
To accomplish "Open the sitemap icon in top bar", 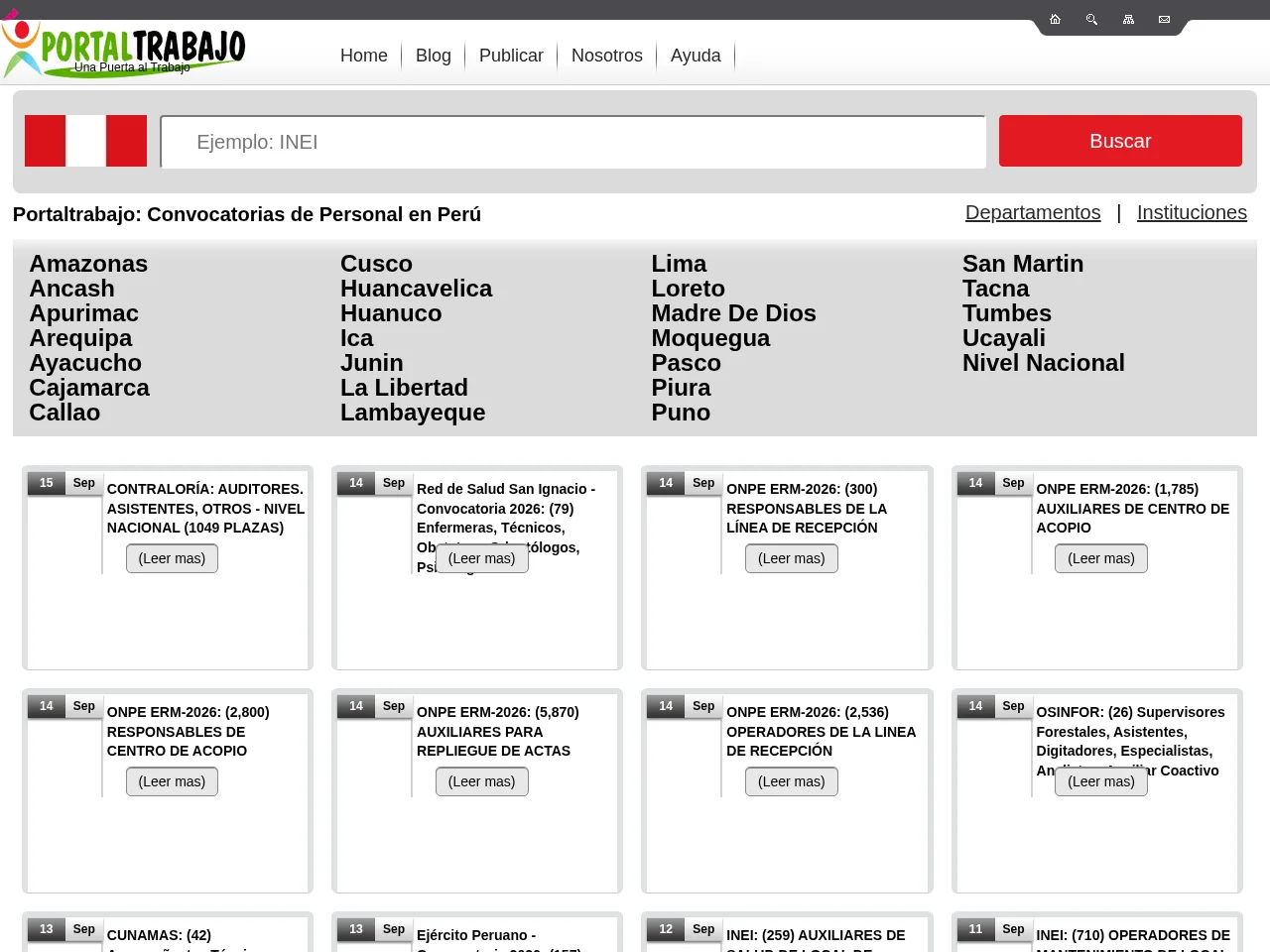I will coord(1128,19).
